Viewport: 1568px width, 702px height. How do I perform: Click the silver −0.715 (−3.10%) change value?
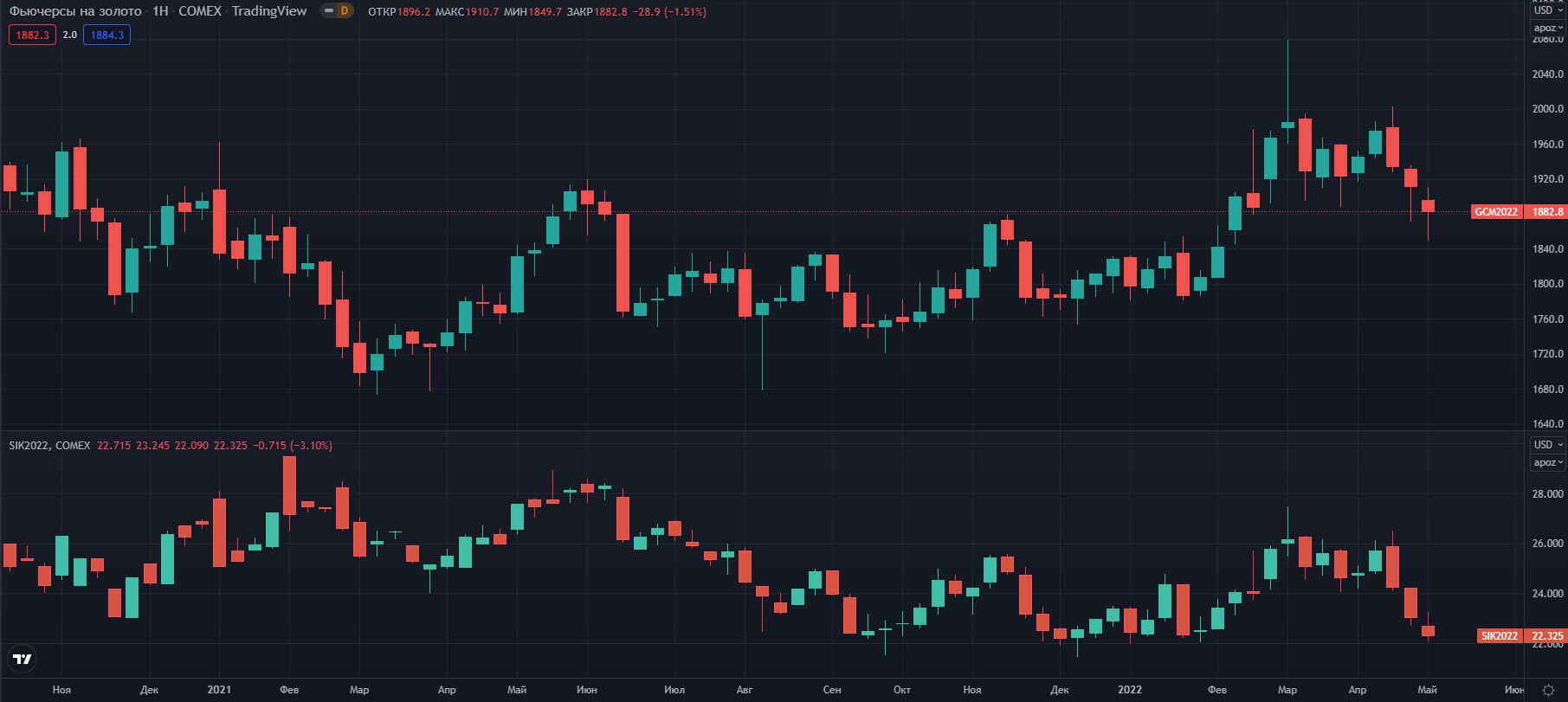(x=292, y=446)
